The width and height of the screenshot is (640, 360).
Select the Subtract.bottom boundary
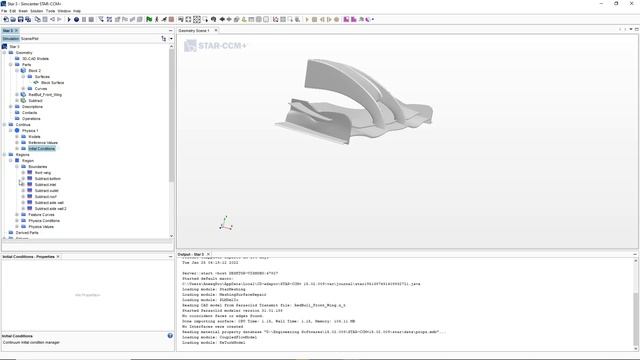(x=47, y=178)
